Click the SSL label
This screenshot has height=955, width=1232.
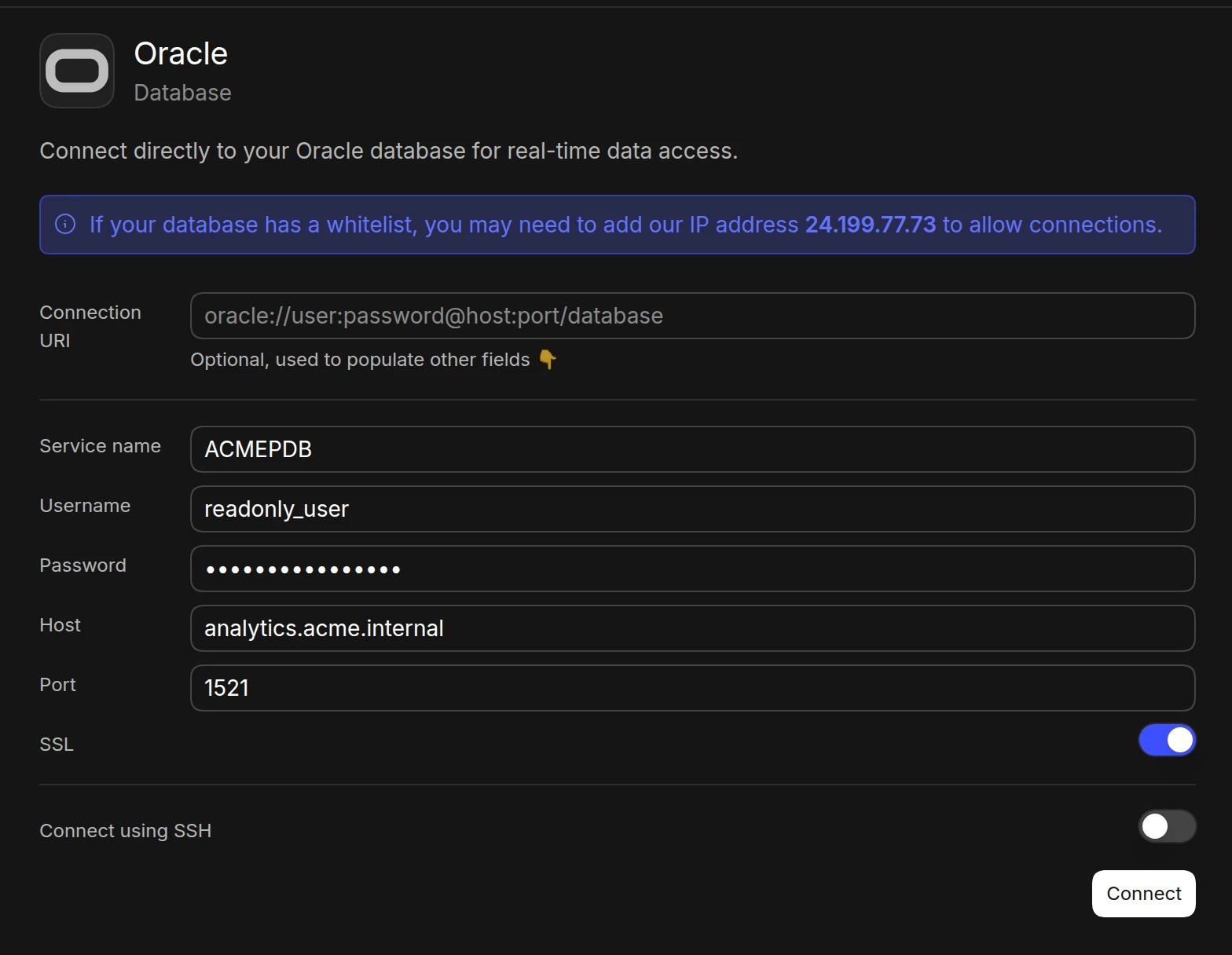57,745
